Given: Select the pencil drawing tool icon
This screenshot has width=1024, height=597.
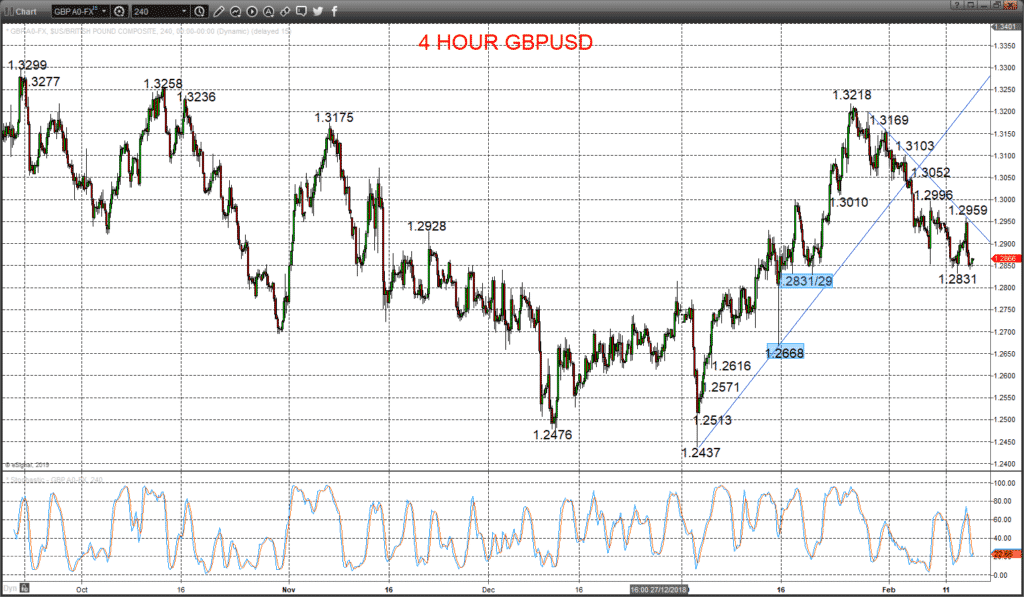Looking at the screenshot, I should click(219, 11).
